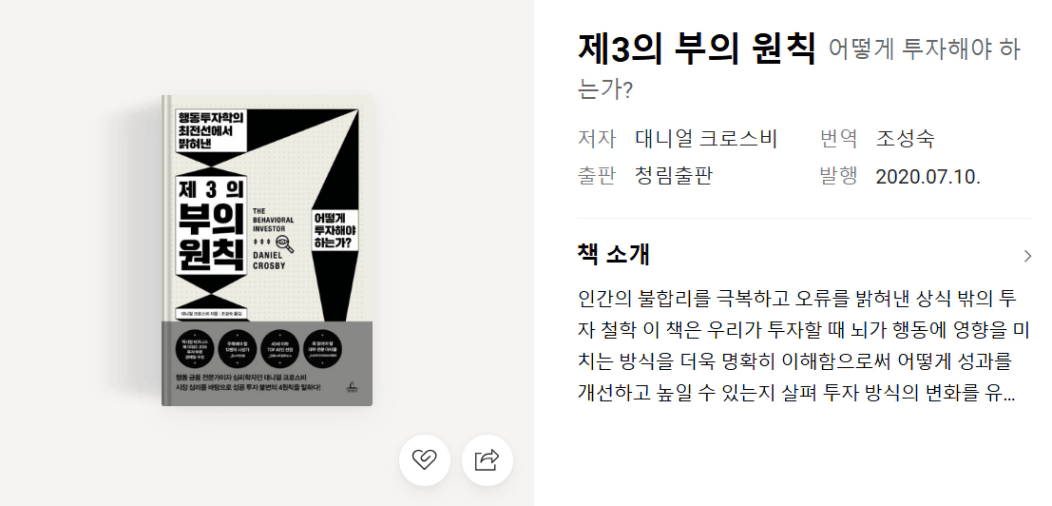1052x506 pixels.
Task: Click the publisher logo on the book cover
Action: click(x=349, y=387)
